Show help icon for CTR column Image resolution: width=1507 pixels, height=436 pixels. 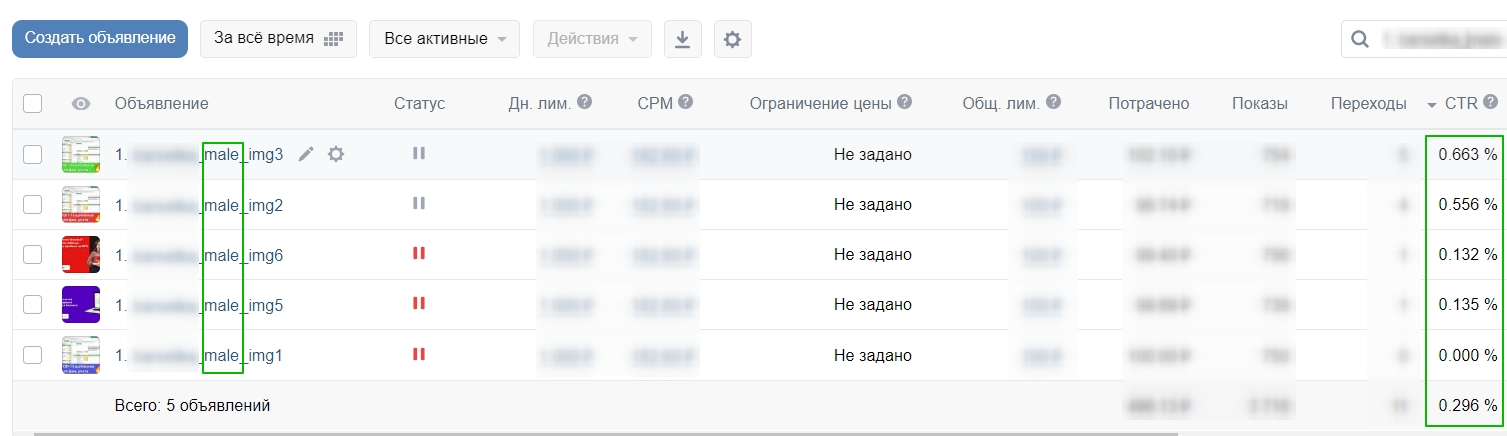pos(1491,102)
